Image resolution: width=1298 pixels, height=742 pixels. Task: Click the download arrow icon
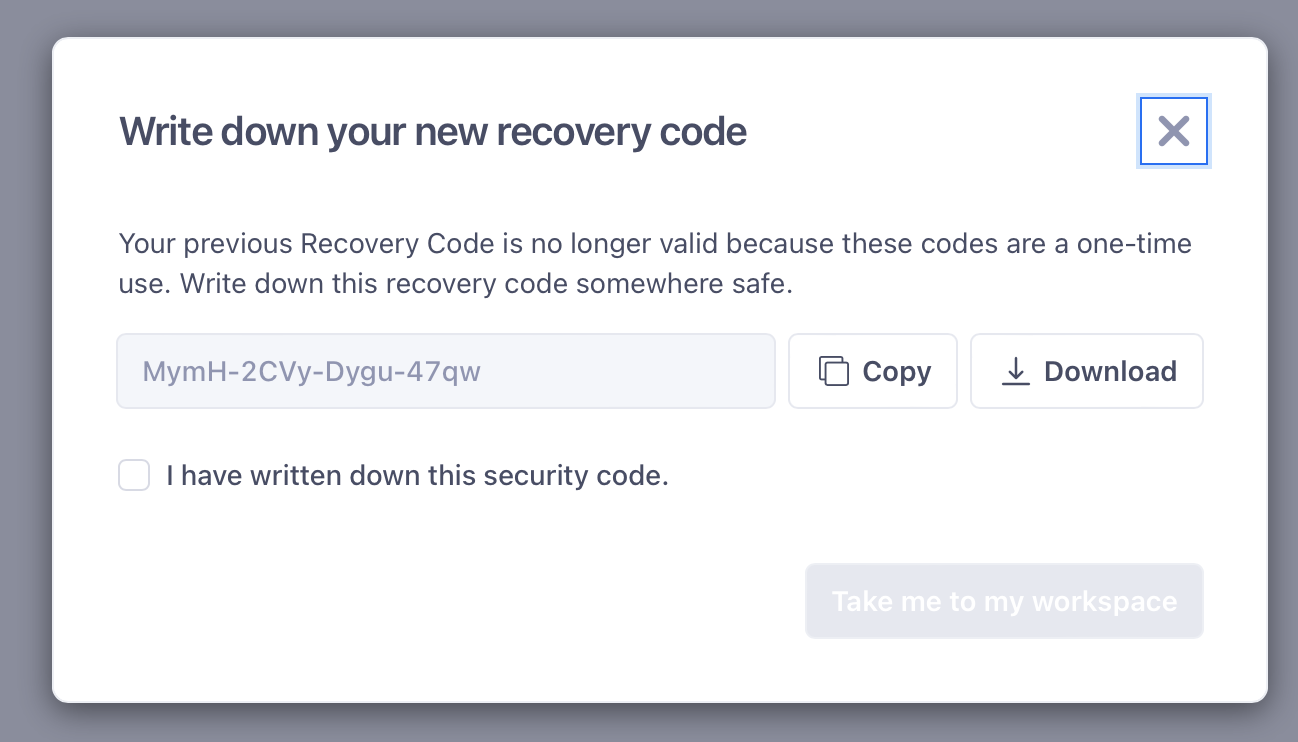(1016, 371)
